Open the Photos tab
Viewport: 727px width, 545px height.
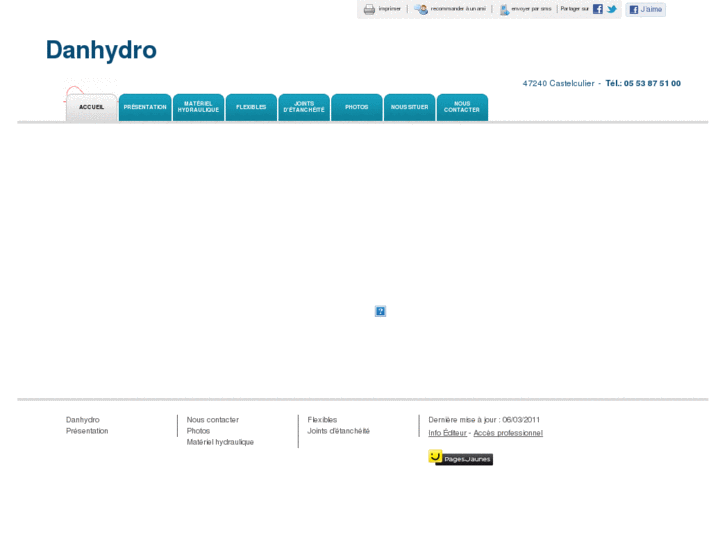[x=357, y=107]
